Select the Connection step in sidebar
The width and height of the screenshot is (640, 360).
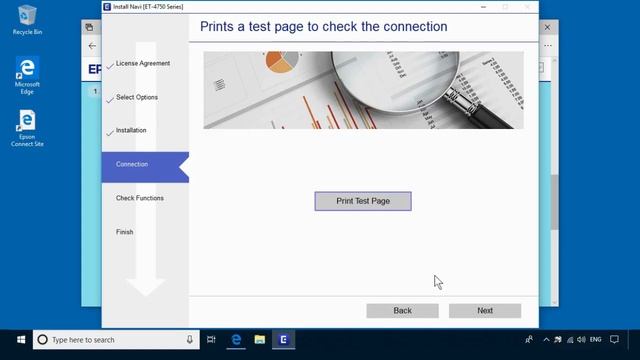145,167
